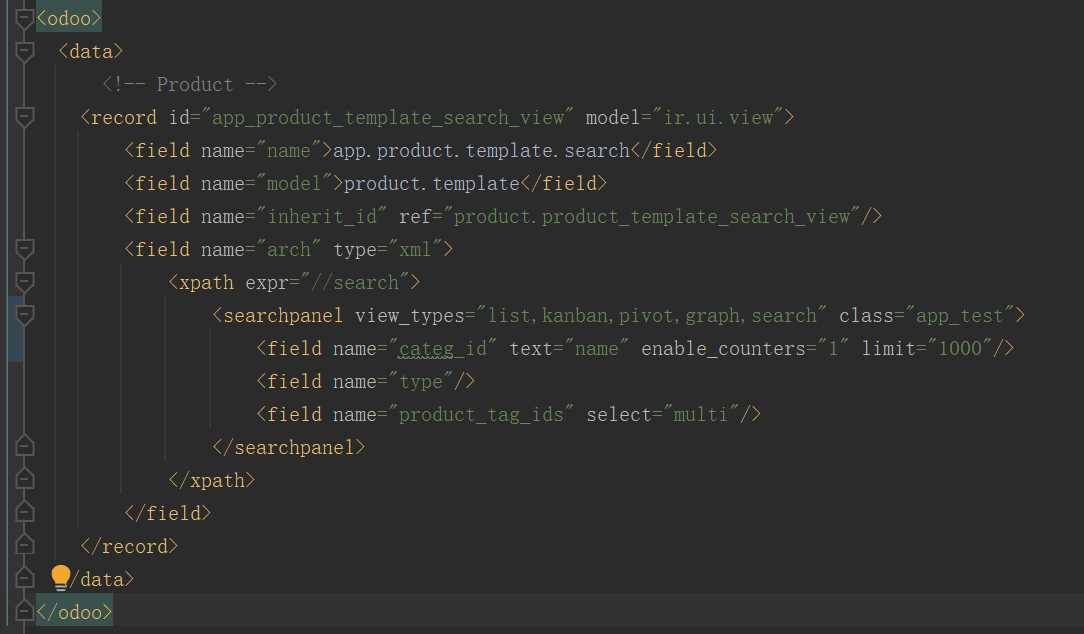Click the app_test class value

[959, 315]
